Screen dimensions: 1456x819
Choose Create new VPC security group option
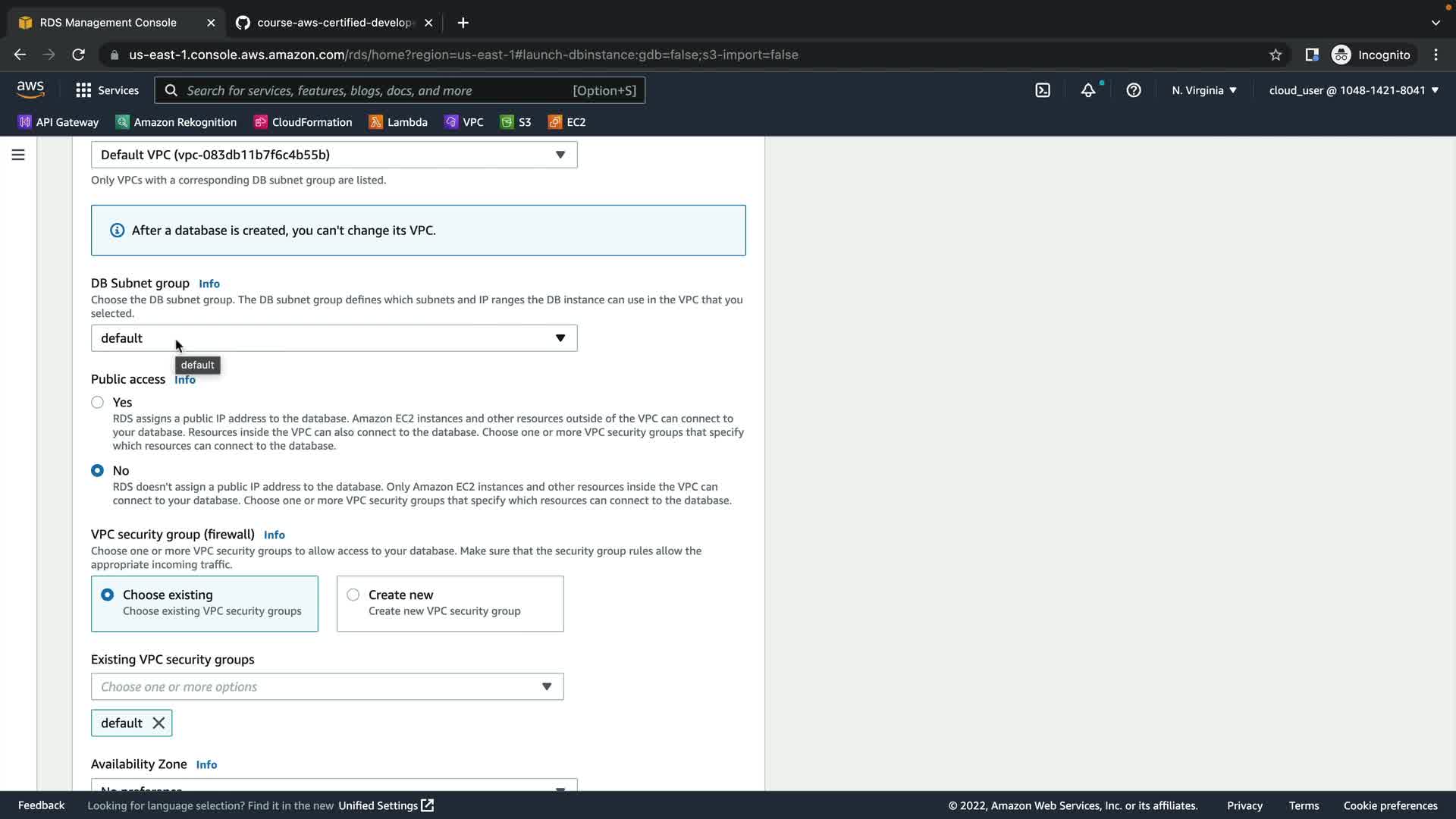[353, 595]
